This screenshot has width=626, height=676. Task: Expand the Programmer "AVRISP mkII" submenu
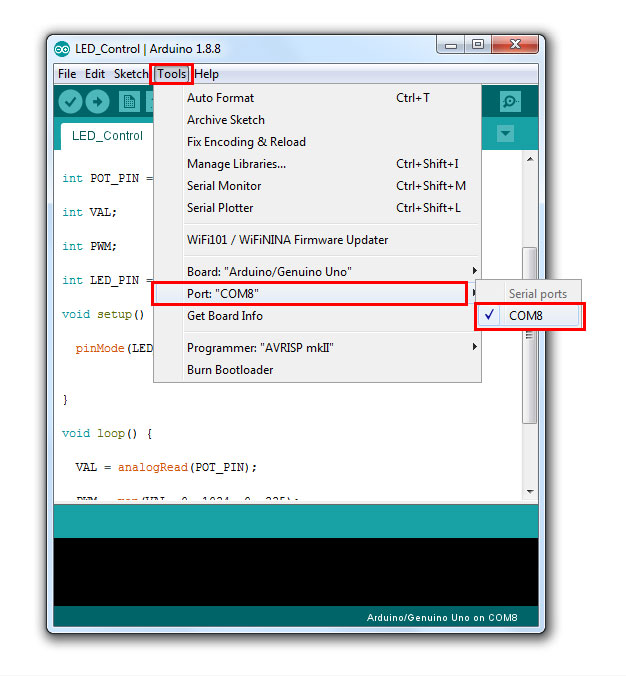(x=317, y=347)
